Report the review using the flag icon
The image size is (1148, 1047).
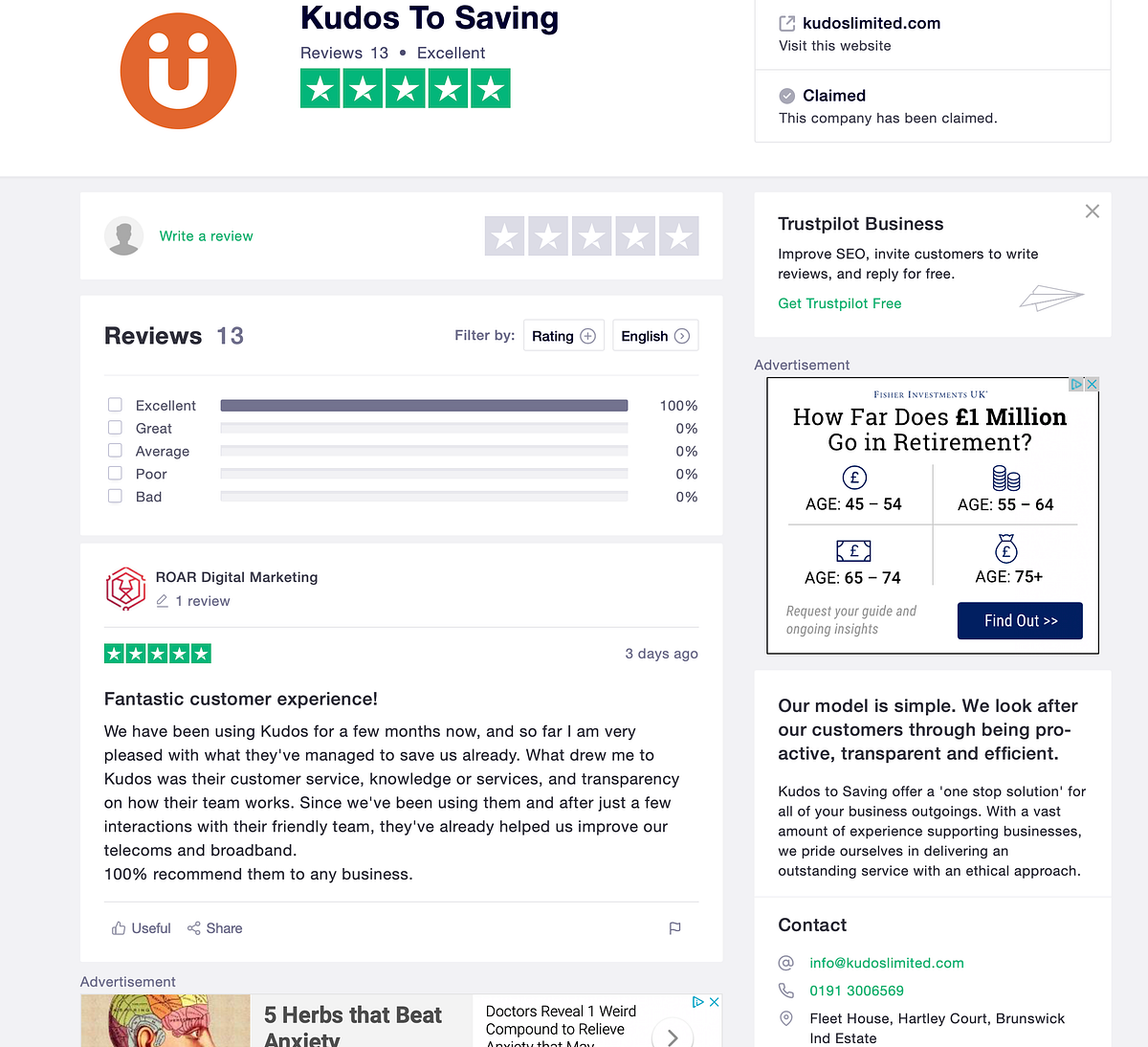coord(674,928)
